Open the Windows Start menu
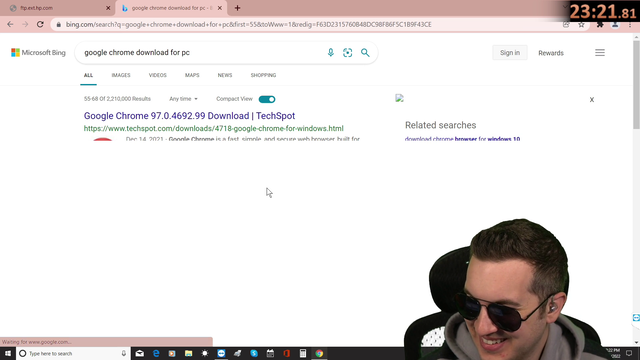Screen dimensions: 640x360 pos(8,353)
